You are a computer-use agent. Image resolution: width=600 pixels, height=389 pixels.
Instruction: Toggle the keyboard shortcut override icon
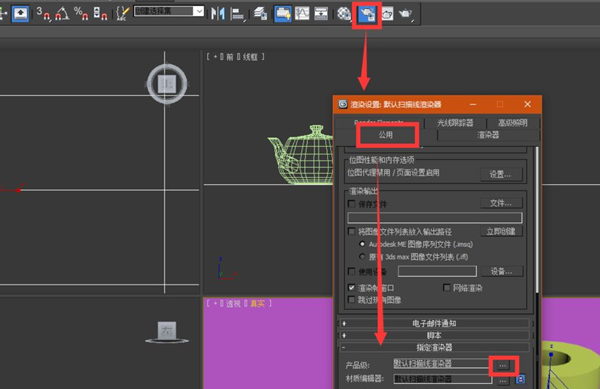[20, 14]
